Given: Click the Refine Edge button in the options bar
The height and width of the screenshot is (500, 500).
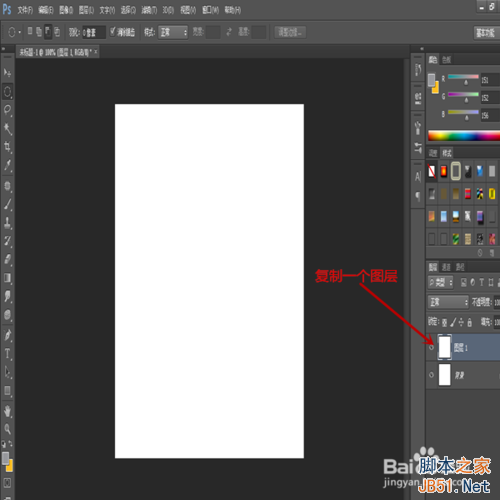Looking at the screenshot, I should pos(290,32).
